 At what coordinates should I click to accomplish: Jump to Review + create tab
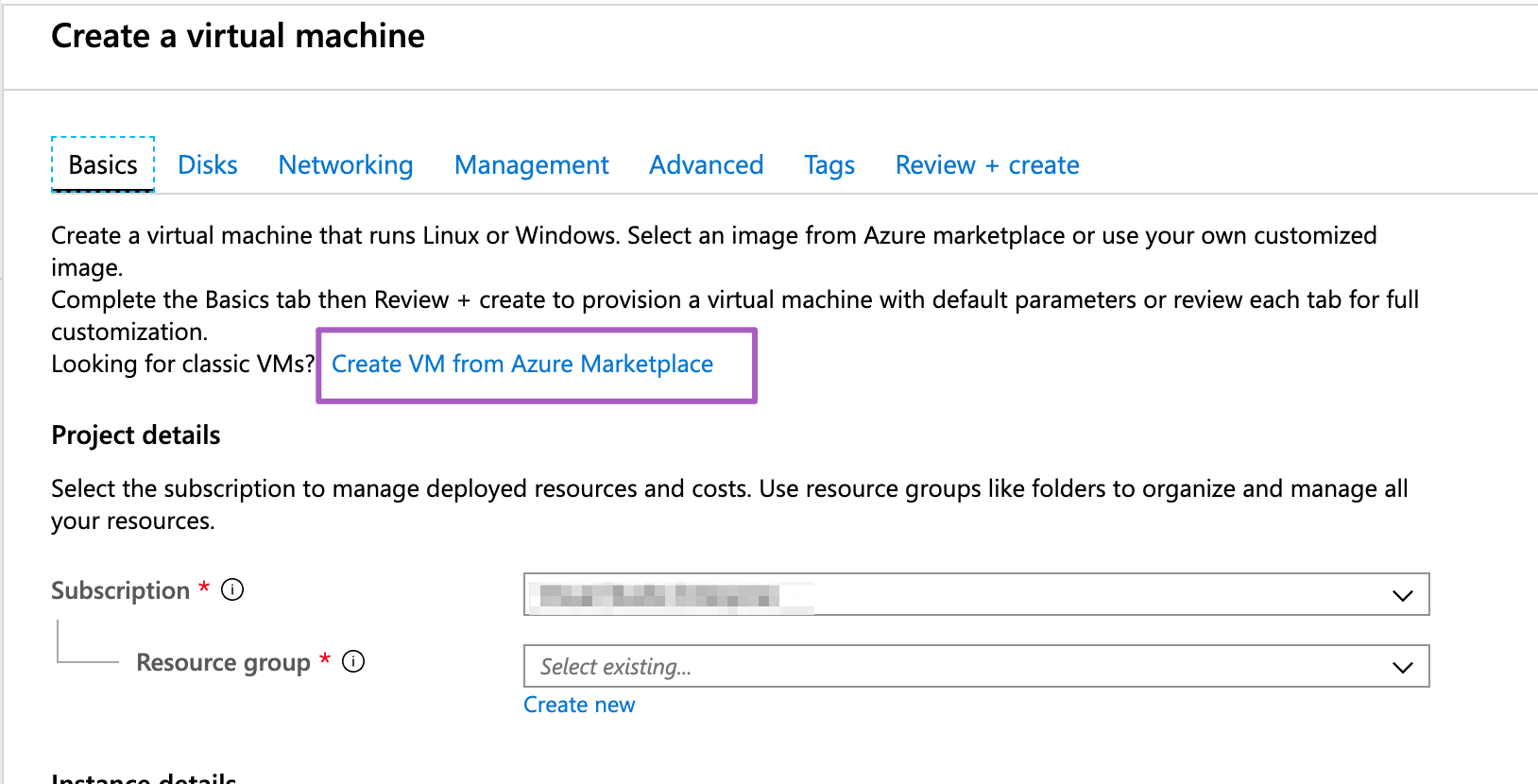987,165
